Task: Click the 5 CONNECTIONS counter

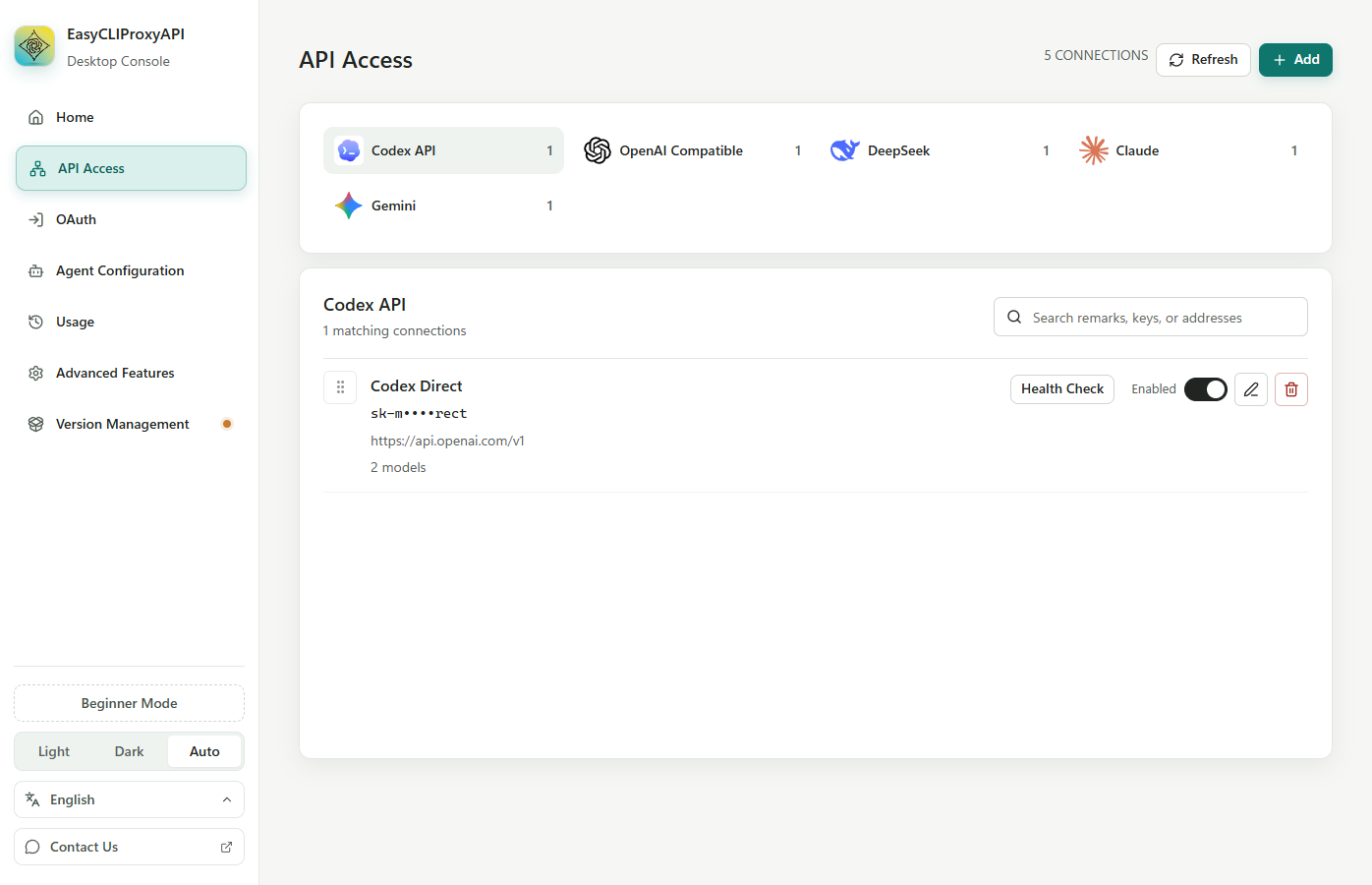Action: [x=1096, y=55]
